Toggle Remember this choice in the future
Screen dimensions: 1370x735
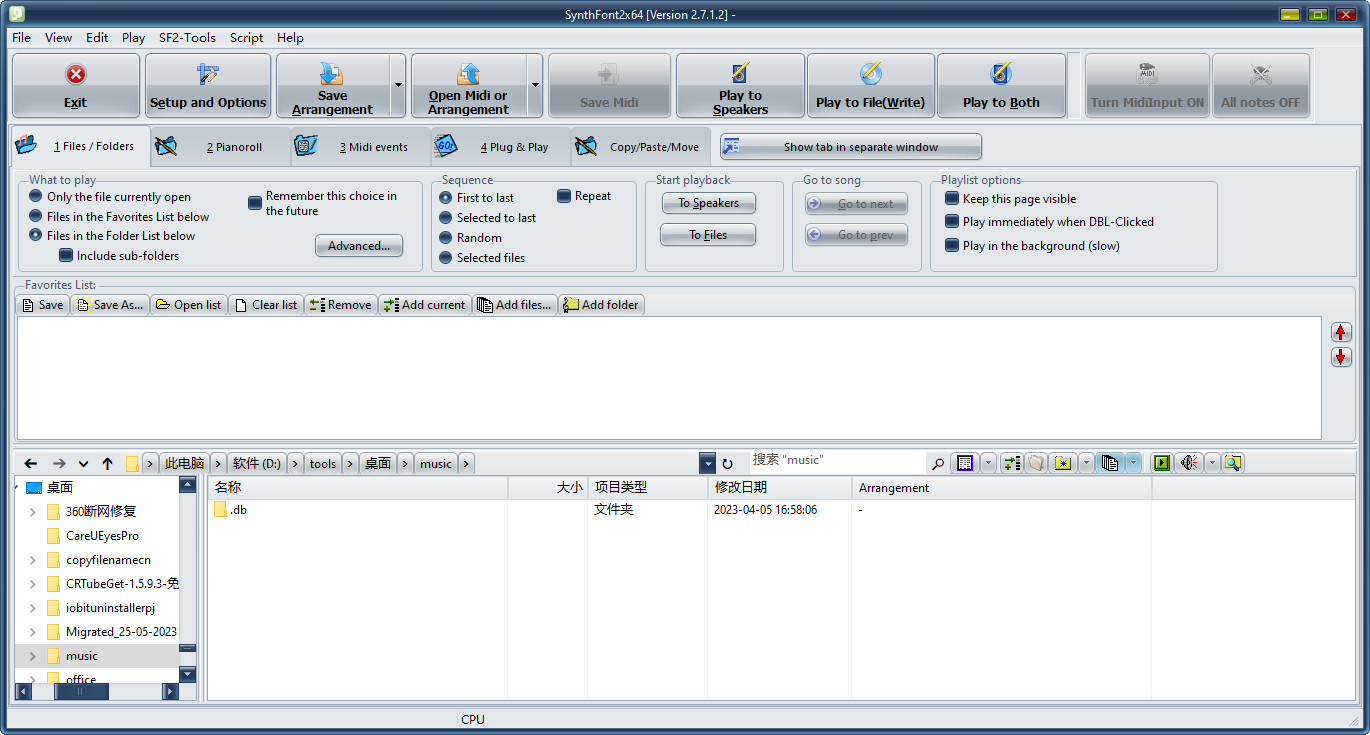pos(323,203)
